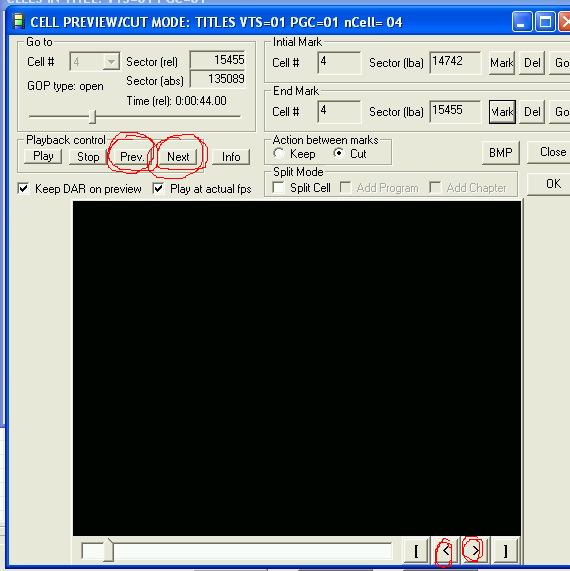
Task: Click the Initial Mark Sector (lba) field
Action: pos(455,62)
